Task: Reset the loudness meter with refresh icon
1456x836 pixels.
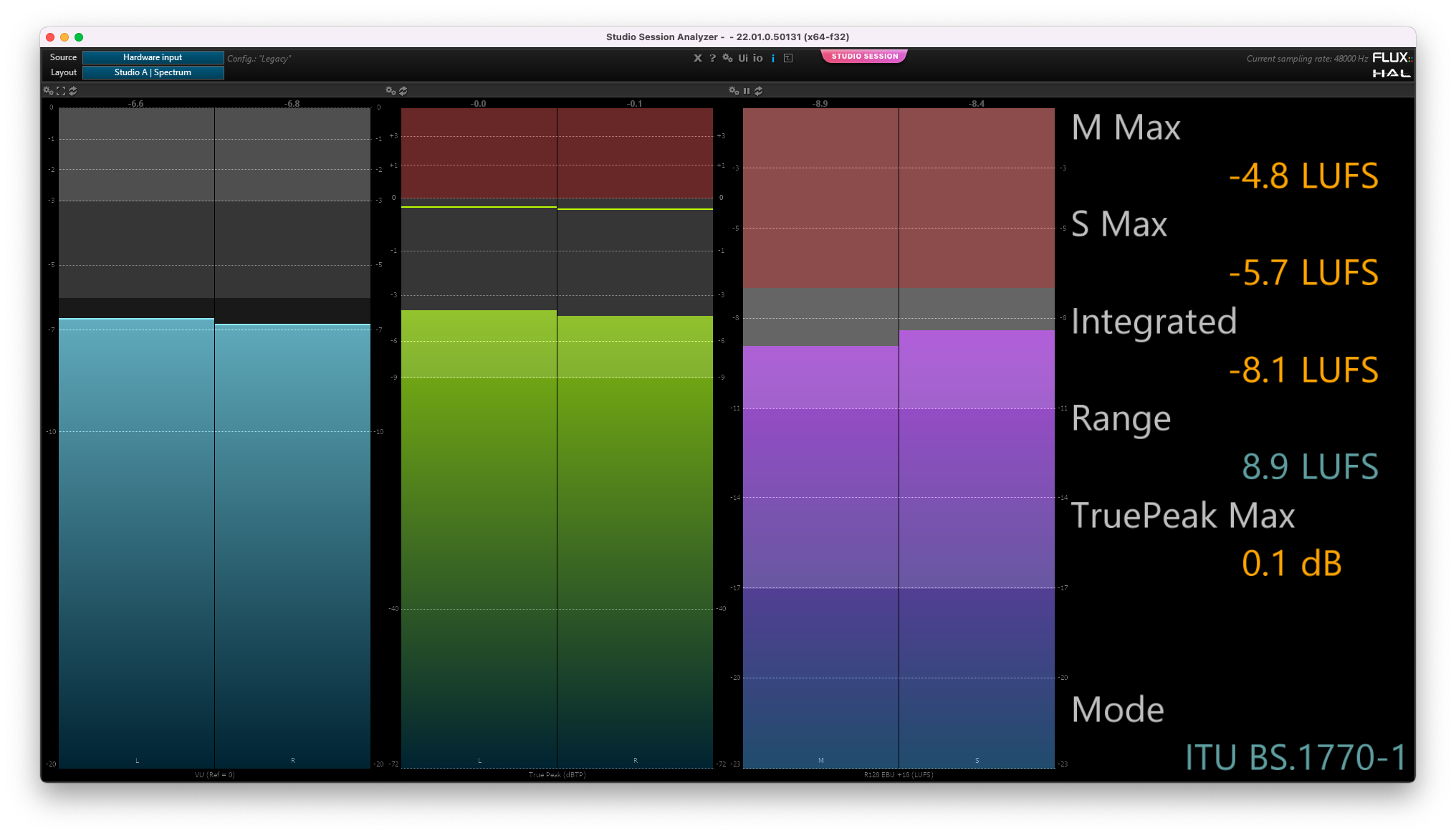Action: 759,91
